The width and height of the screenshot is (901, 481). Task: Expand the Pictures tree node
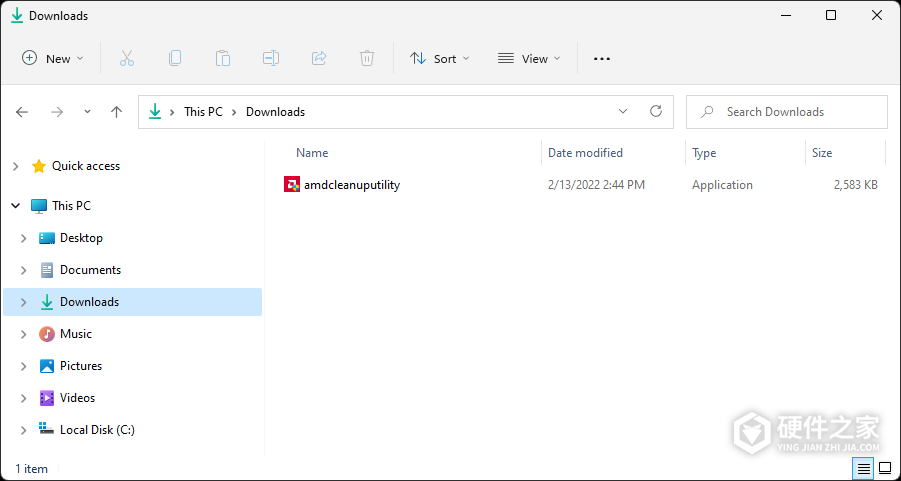(24, 366)
